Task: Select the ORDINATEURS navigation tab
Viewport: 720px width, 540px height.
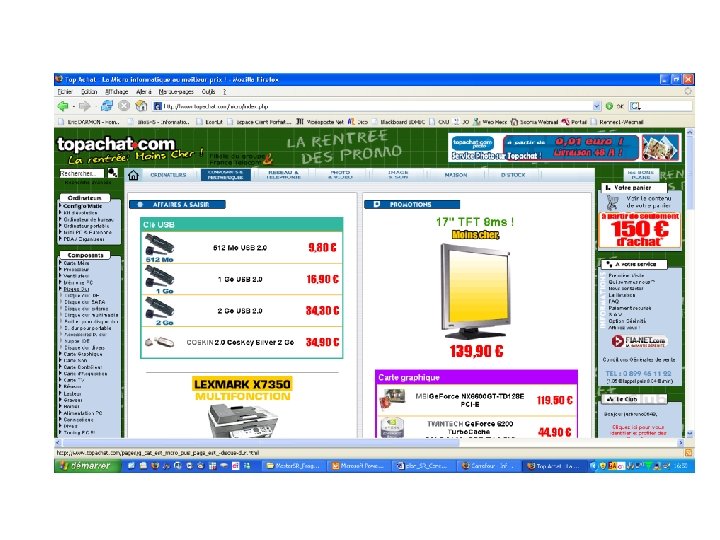Action: [x=169, y=175]
